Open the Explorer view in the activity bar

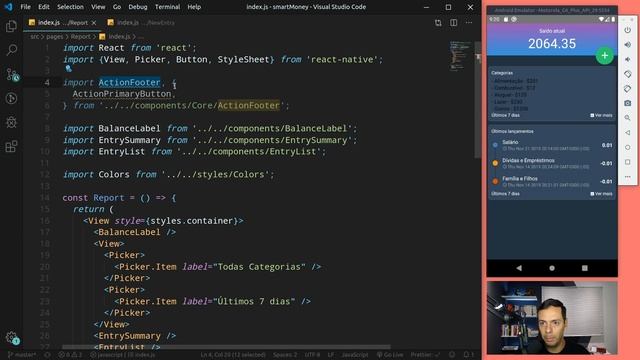(11, 27)
